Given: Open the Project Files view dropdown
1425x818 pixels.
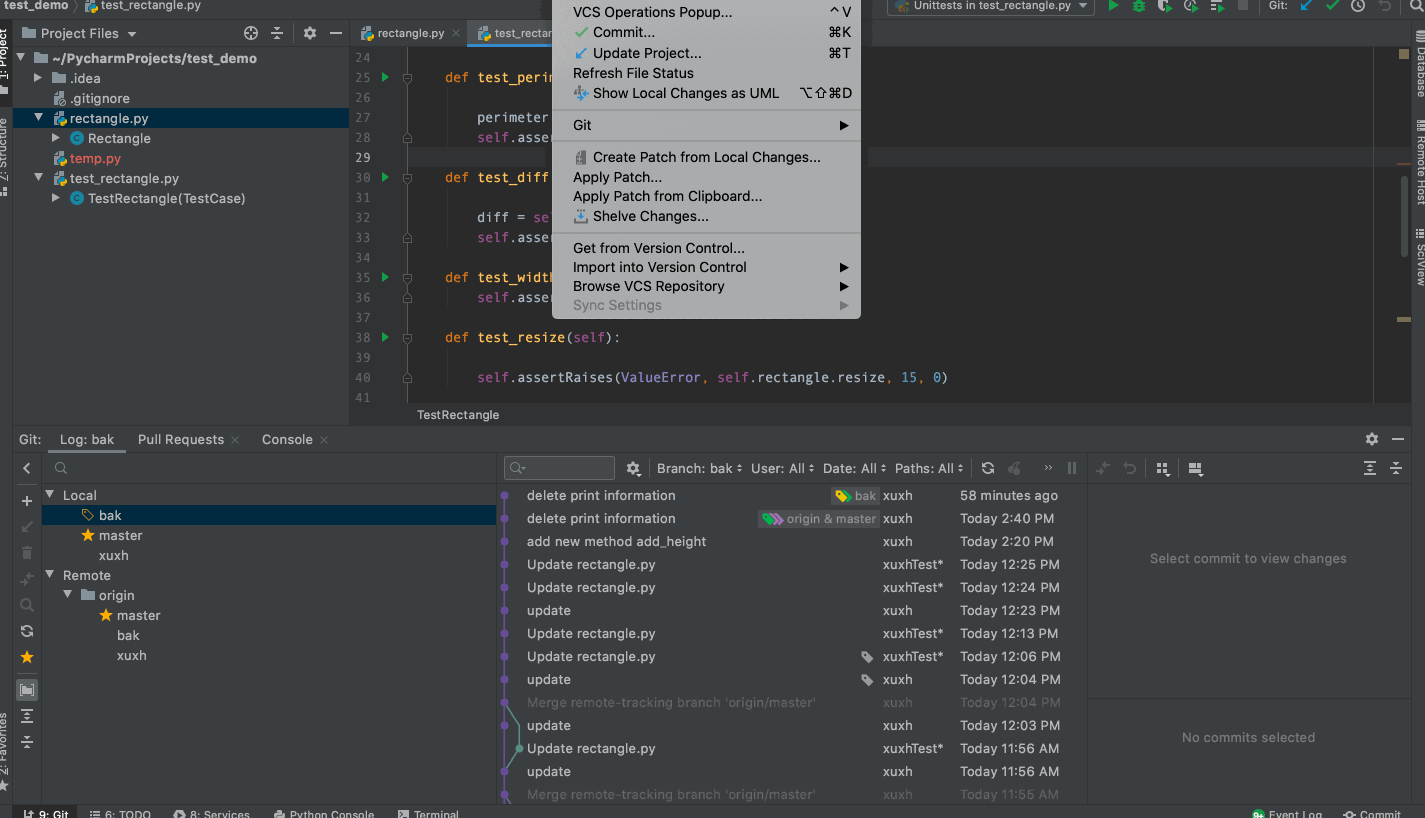Looking at the screenshot, I should pyautogui.click(x=80, y=33).
